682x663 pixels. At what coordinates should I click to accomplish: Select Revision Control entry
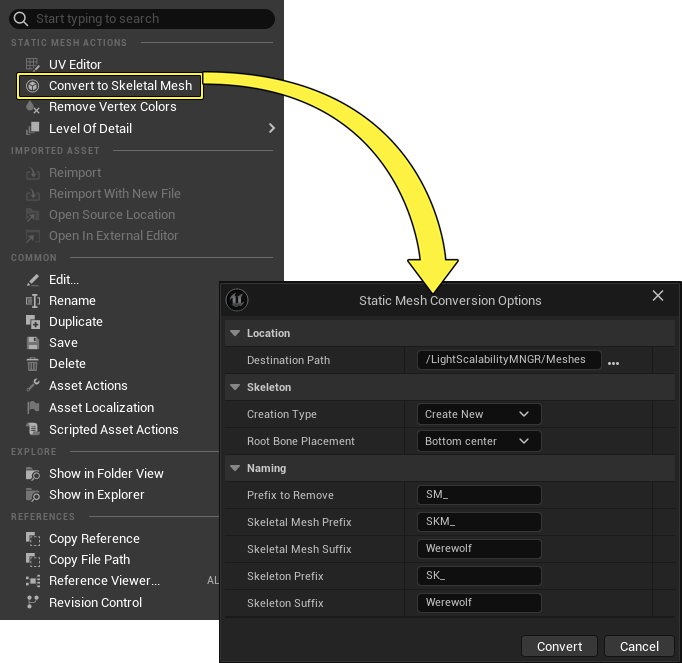pyautogui.click(x=95, y=603)
